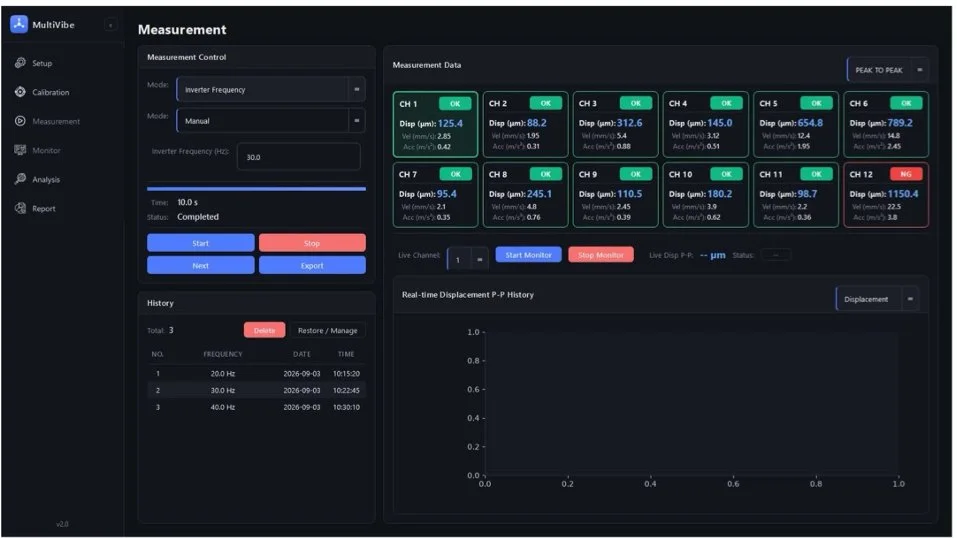This screenshot has width=957, height=538.
Task: Open the Live Channel selector dropdown
Action: [468, 259]
